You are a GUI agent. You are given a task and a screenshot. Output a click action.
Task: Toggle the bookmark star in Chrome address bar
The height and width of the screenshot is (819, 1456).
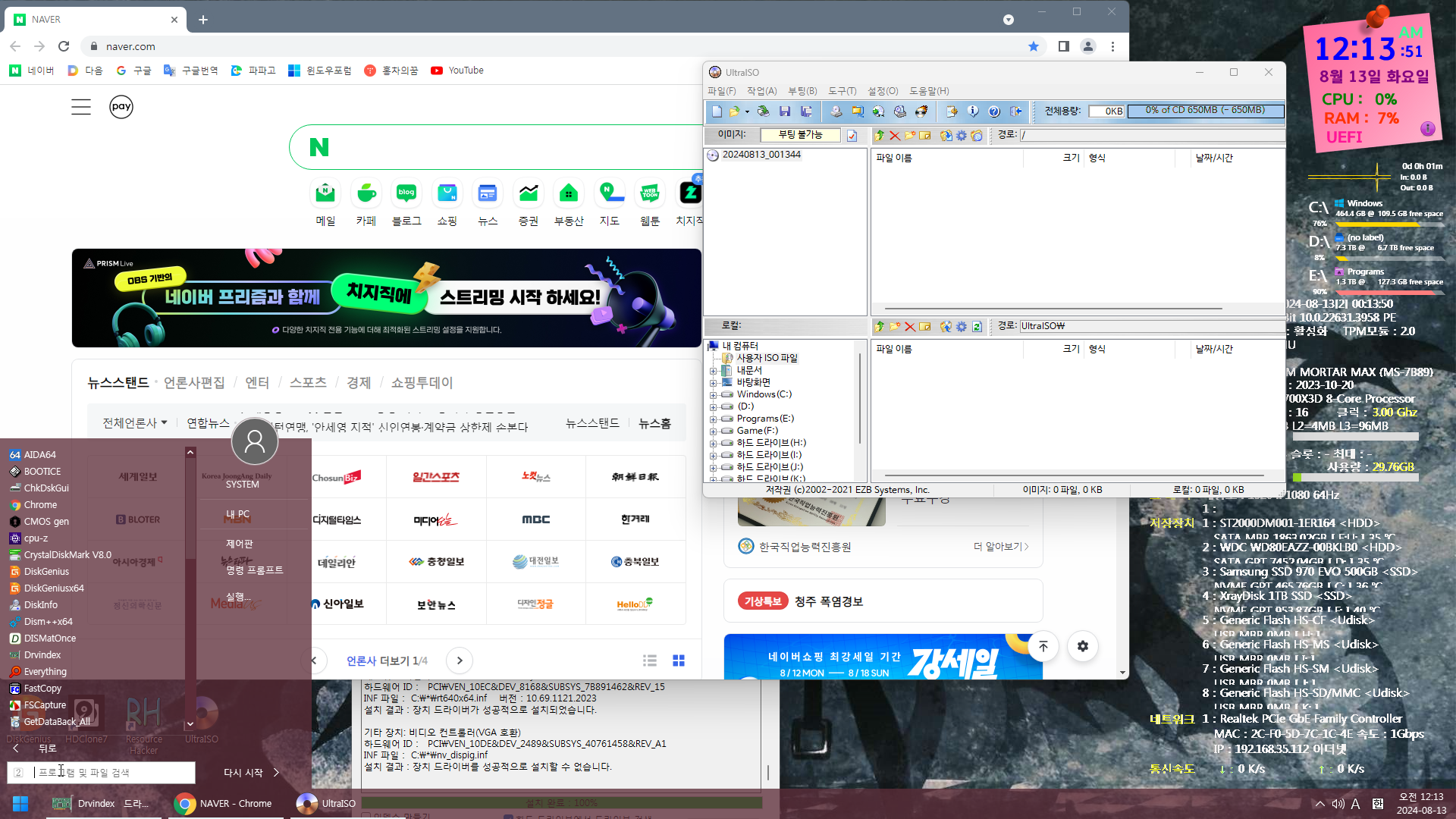(x=1034, y=46)
